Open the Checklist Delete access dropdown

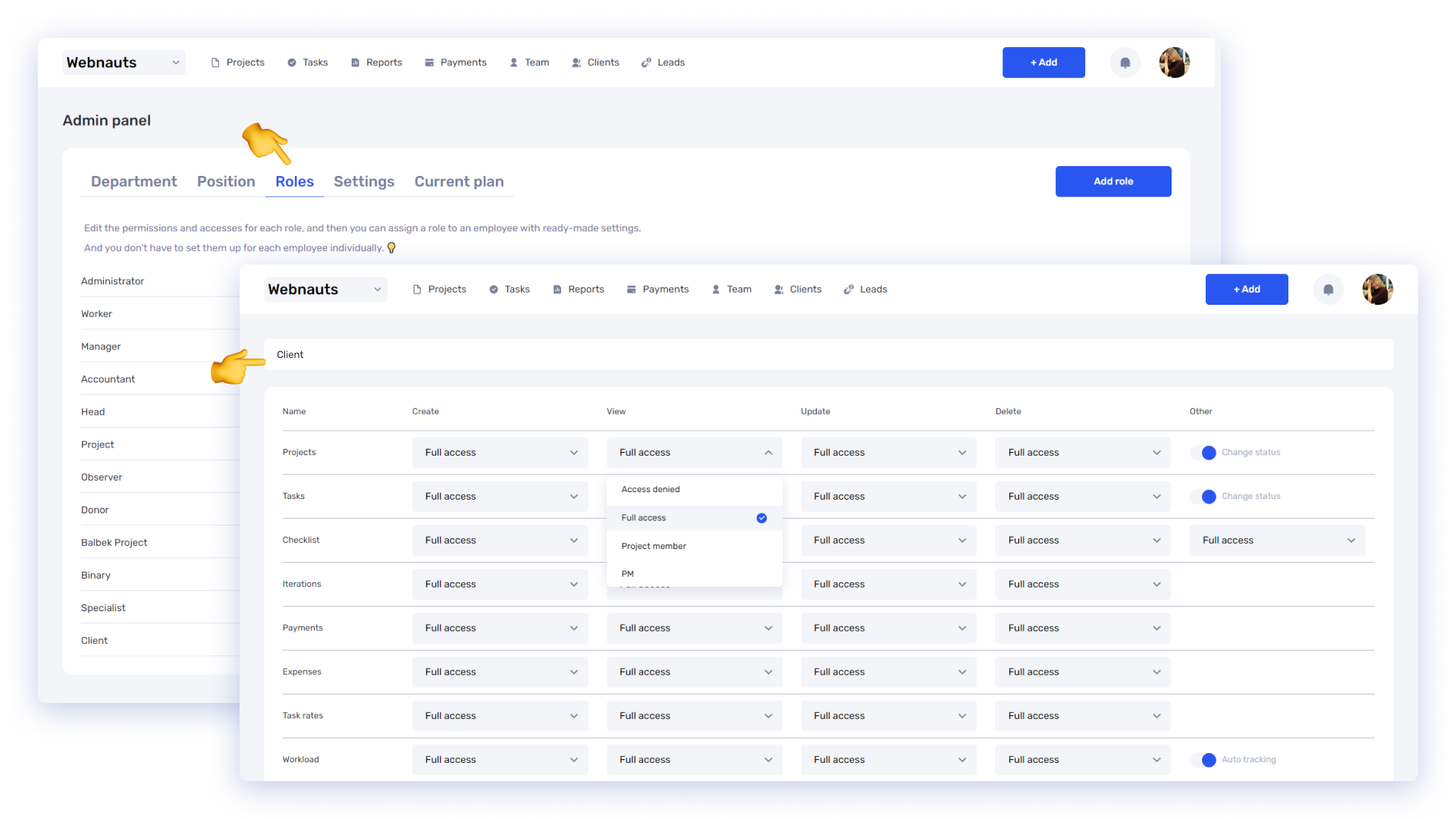(1083, 540)
